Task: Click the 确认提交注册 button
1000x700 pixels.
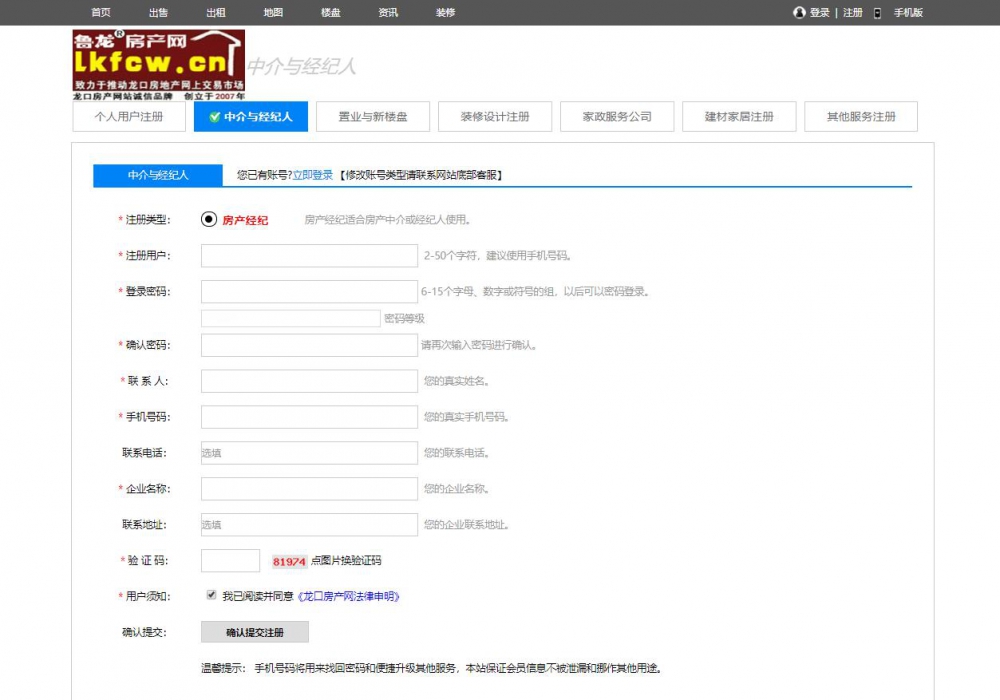Action: 254,632
